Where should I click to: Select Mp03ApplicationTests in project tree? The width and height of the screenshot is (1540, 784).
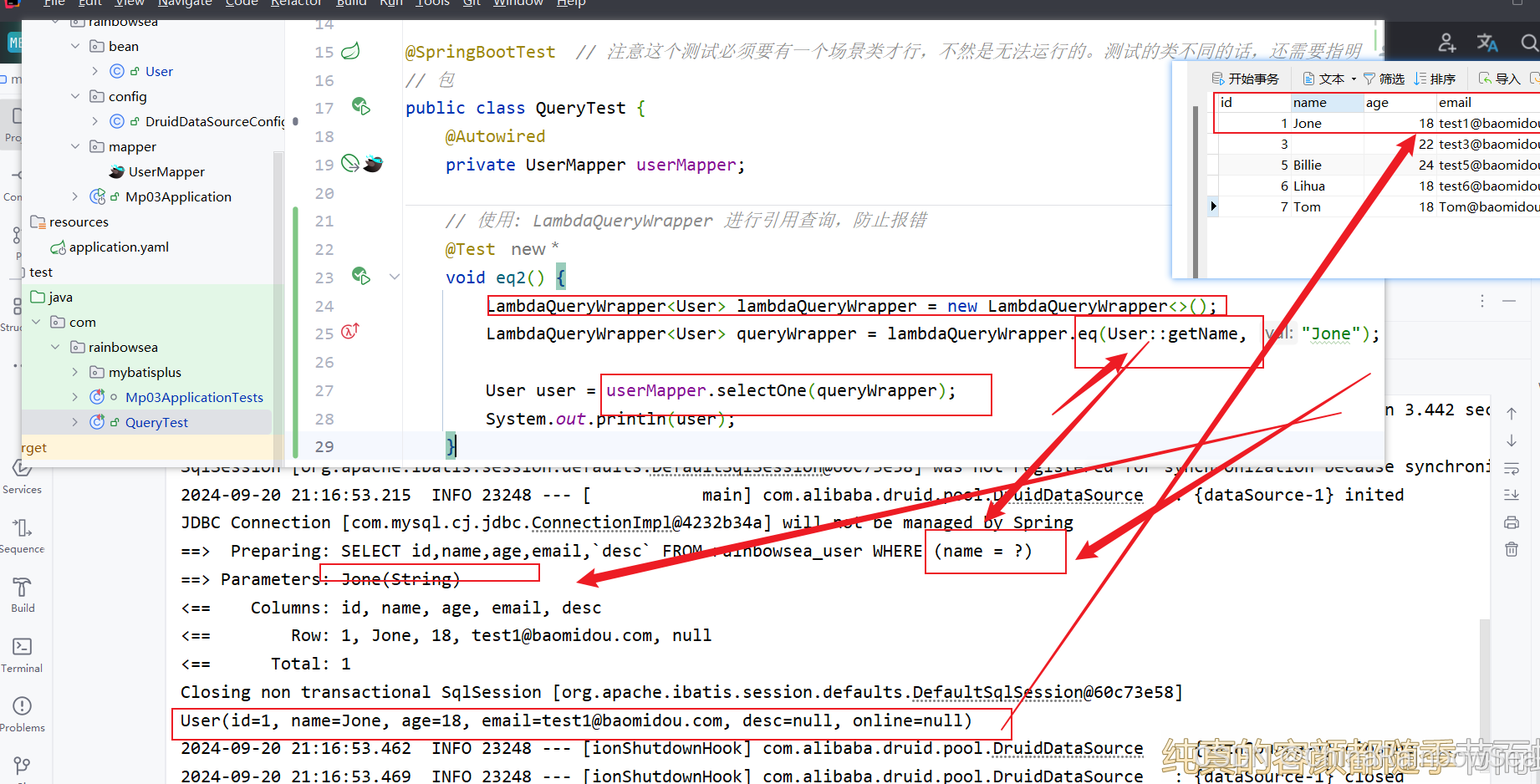pos(194,397)
